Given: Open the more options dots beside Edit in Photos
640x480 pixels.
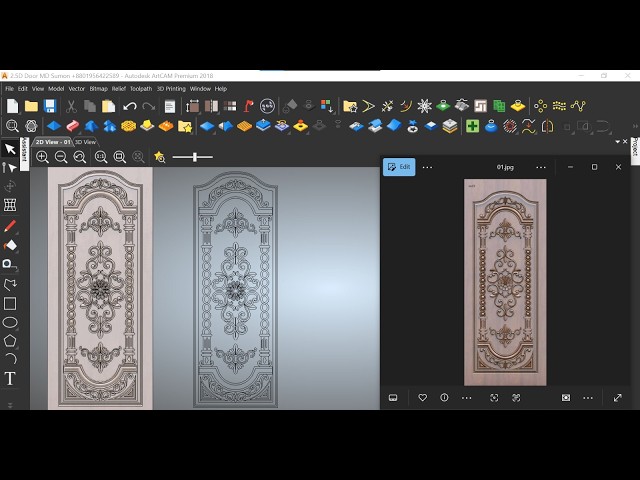Looking at the screenshot, I should tap(427, 167).
